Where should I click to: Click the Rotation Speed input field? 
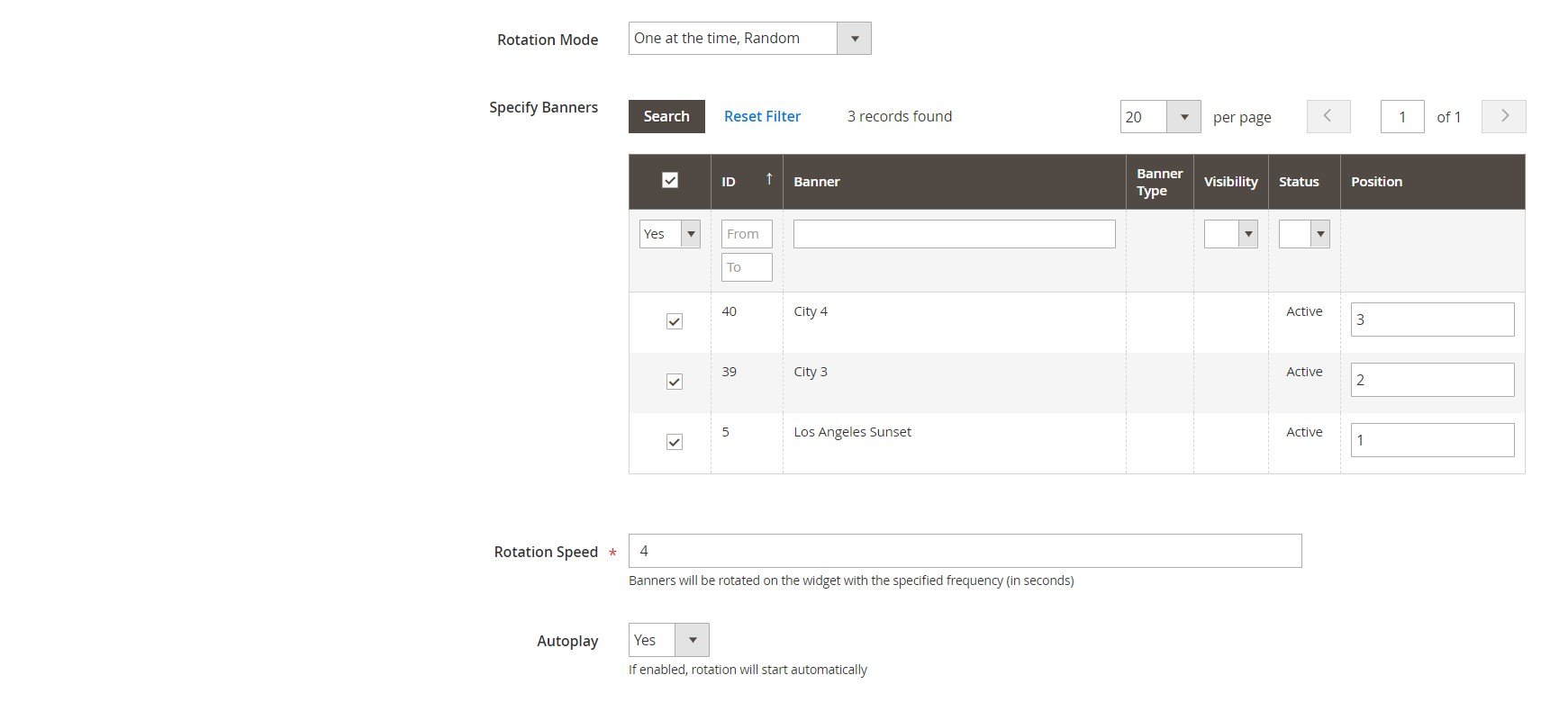tap(965, 551)
